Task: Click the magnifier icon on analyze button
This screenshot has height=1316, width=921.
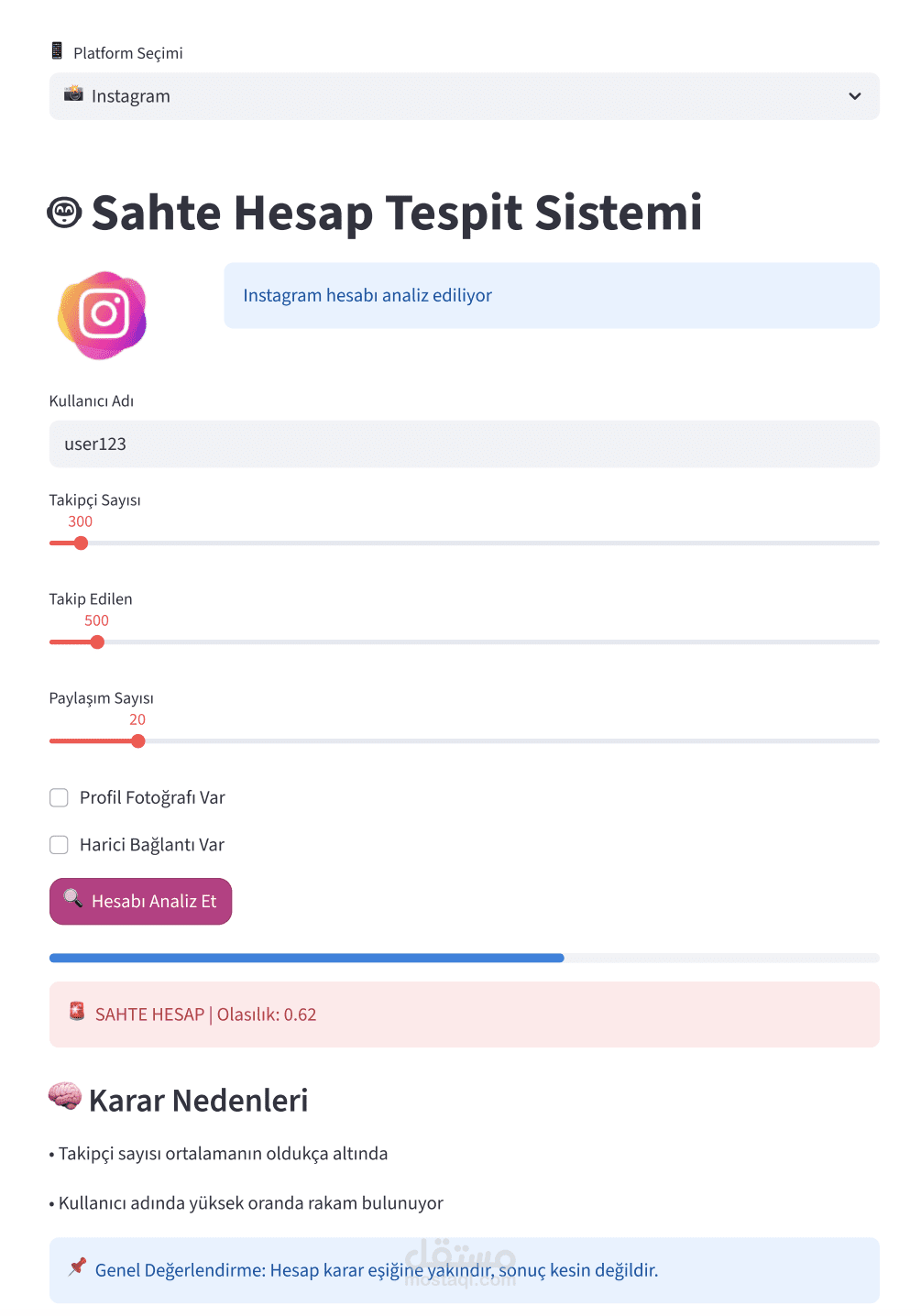Action: [72, 898]
